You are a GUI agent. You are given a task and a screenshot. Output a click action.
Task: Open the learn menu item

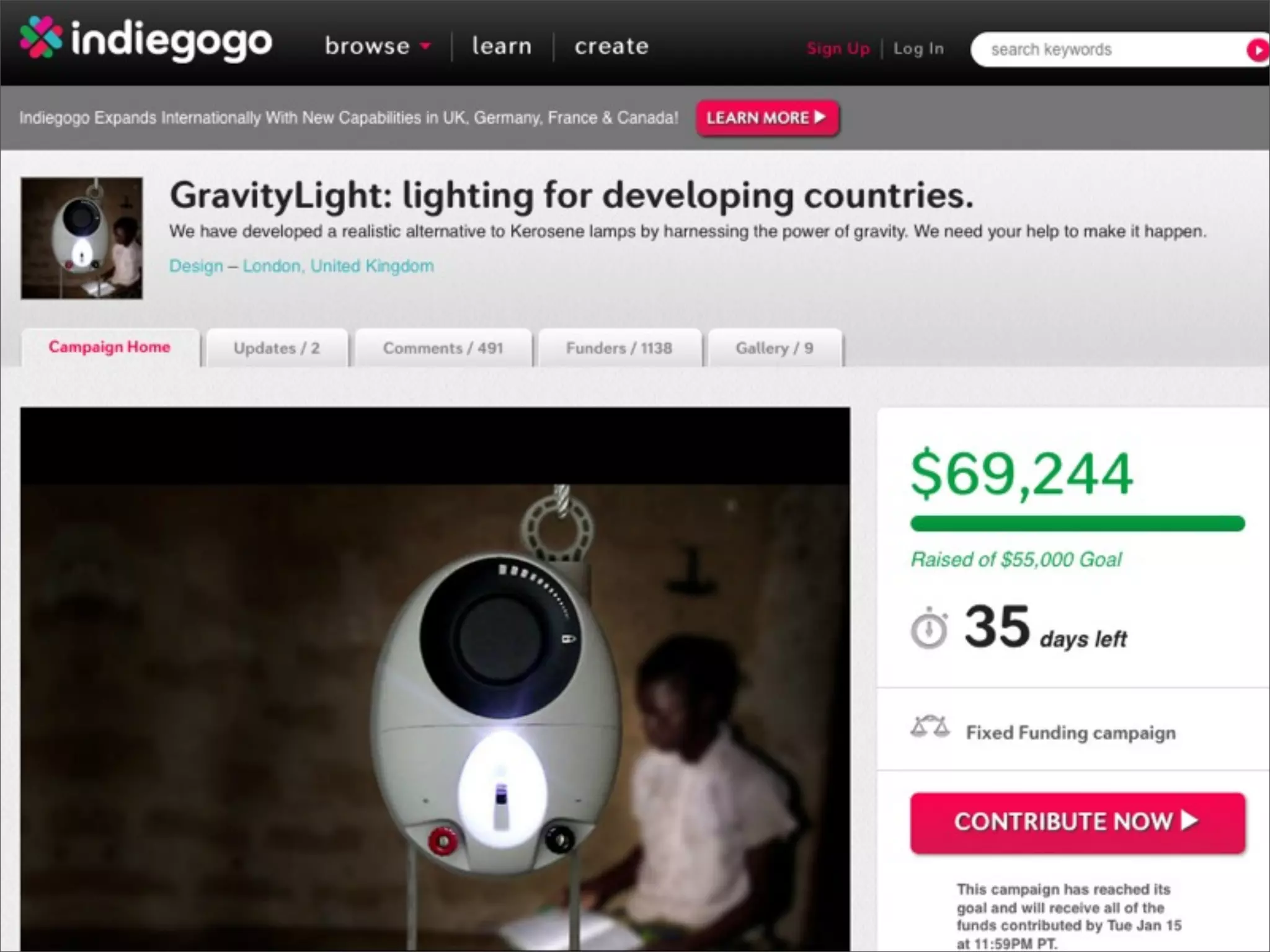coord(502,46)
